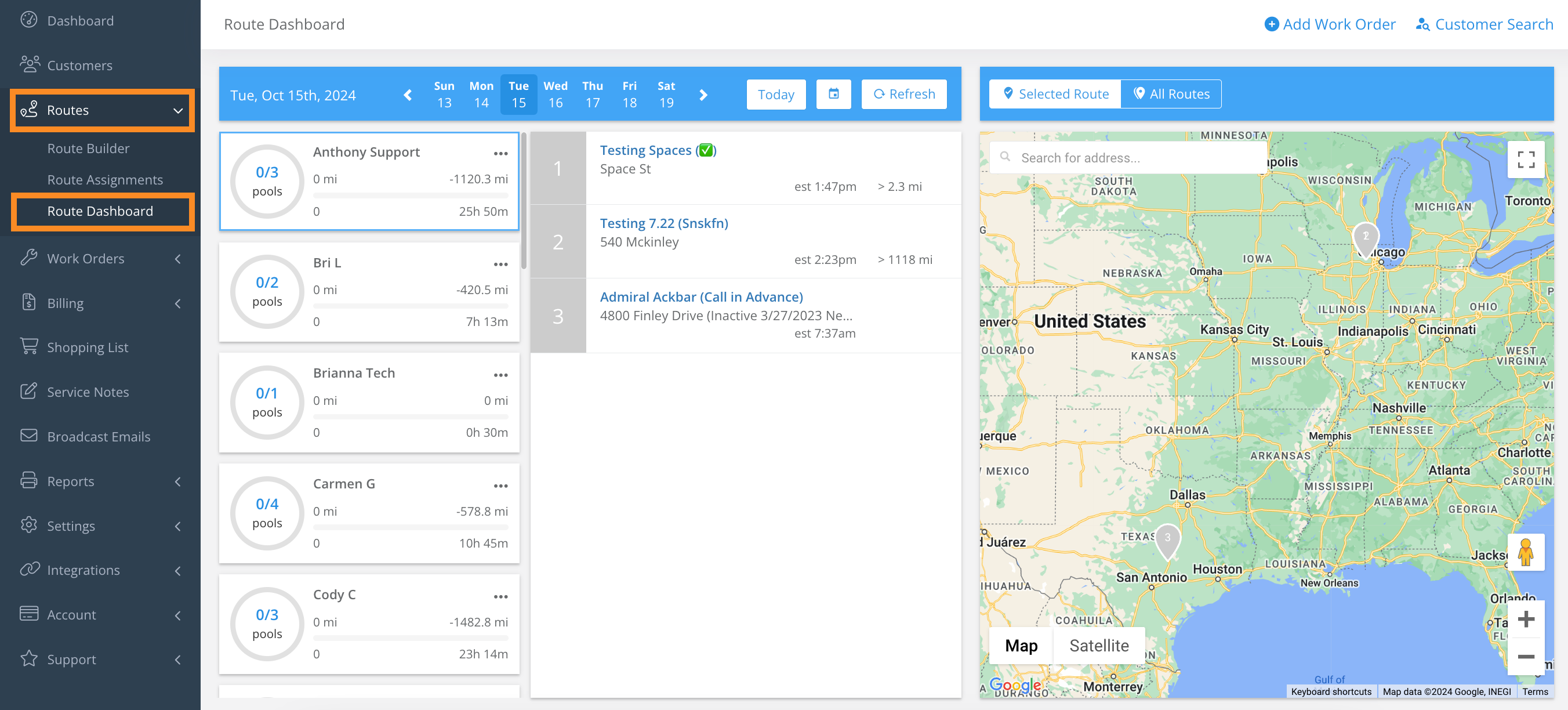Click the Street View pegman
This screenshot has width=1568, height=710.
1526,552
